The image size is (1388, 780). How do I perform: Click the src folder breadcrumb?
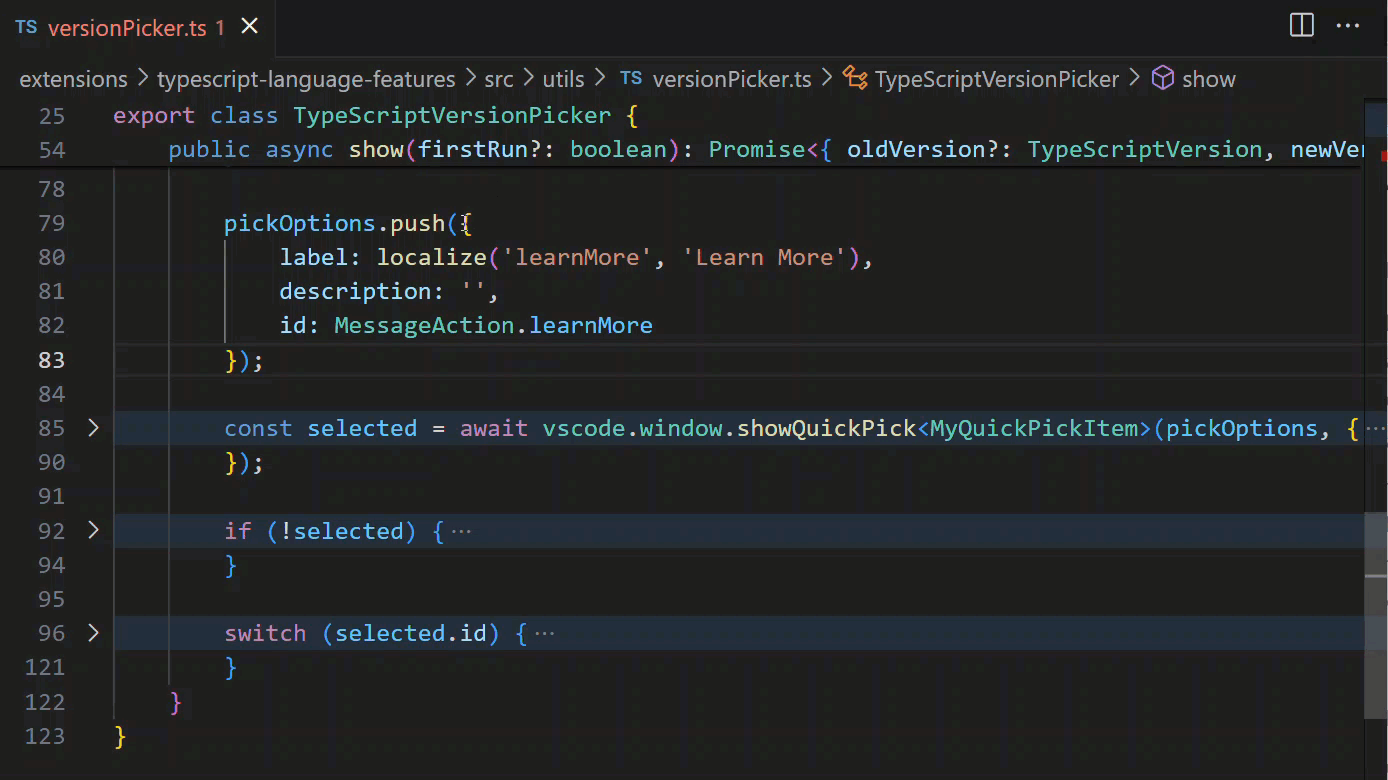pyautogui.click(x=499, y=79)
